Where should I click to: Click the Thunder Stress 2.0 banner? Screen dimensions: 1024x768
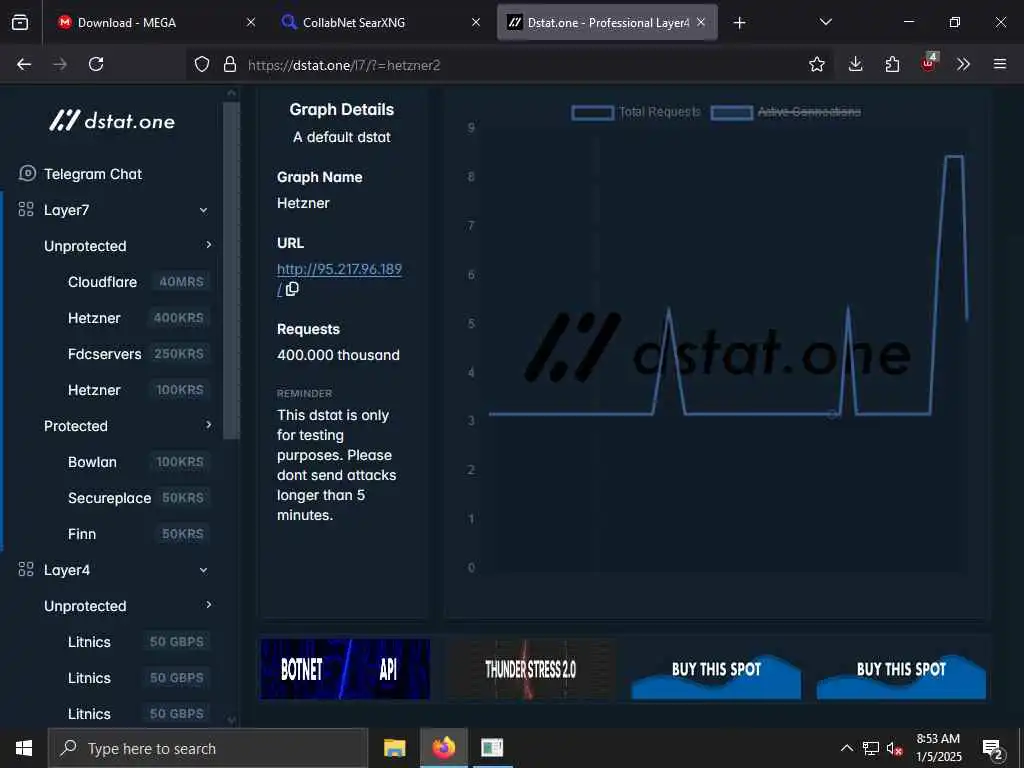[530, 669]
